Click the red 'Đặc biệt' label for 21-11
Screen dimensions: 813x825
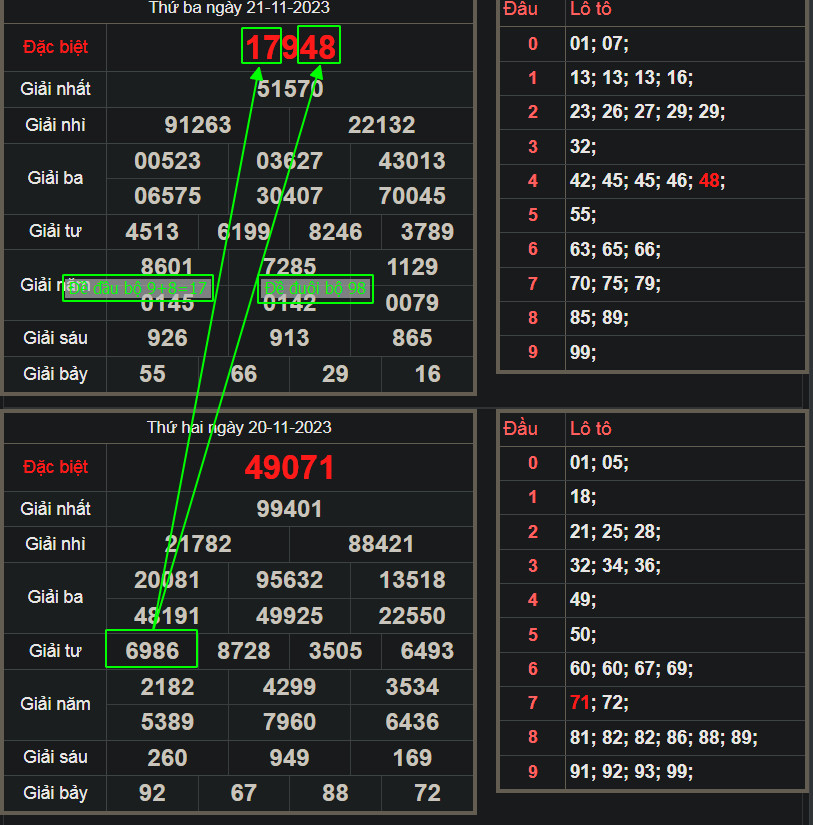(55, 47)
